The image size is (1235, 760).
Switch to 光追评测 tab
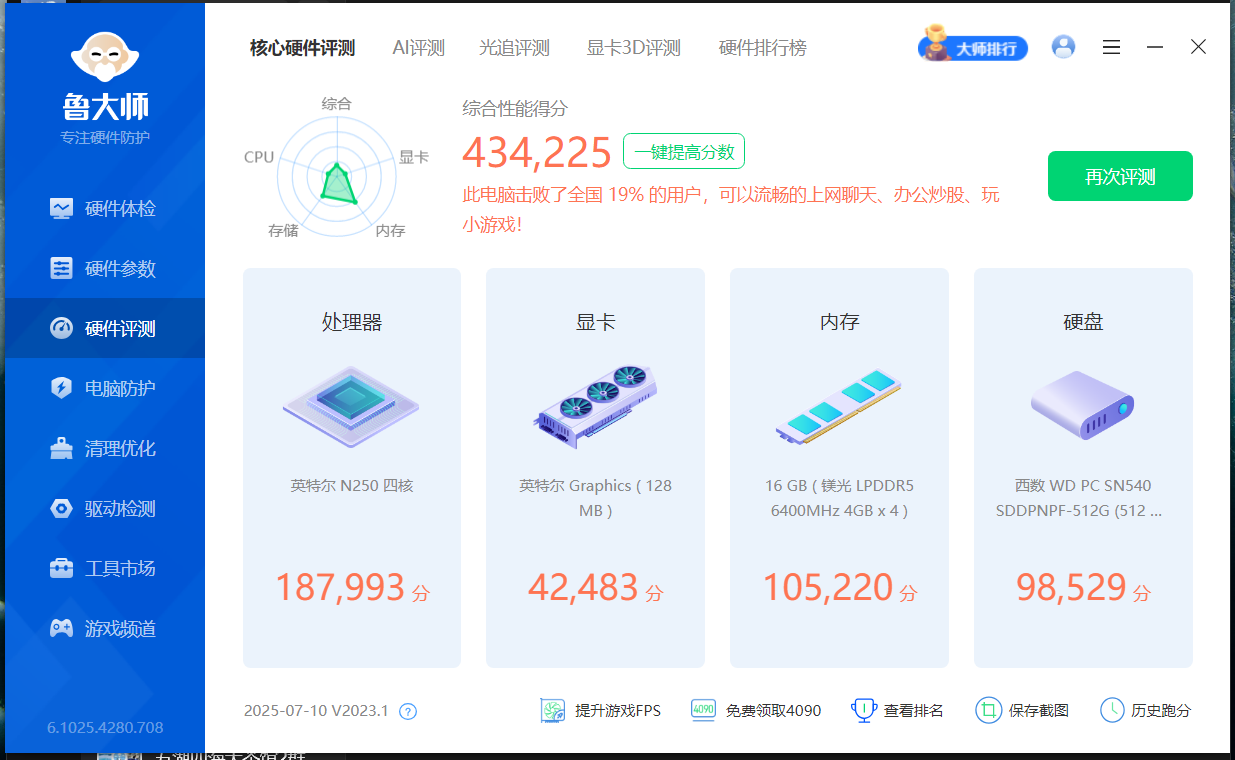[x=515, y=48]
